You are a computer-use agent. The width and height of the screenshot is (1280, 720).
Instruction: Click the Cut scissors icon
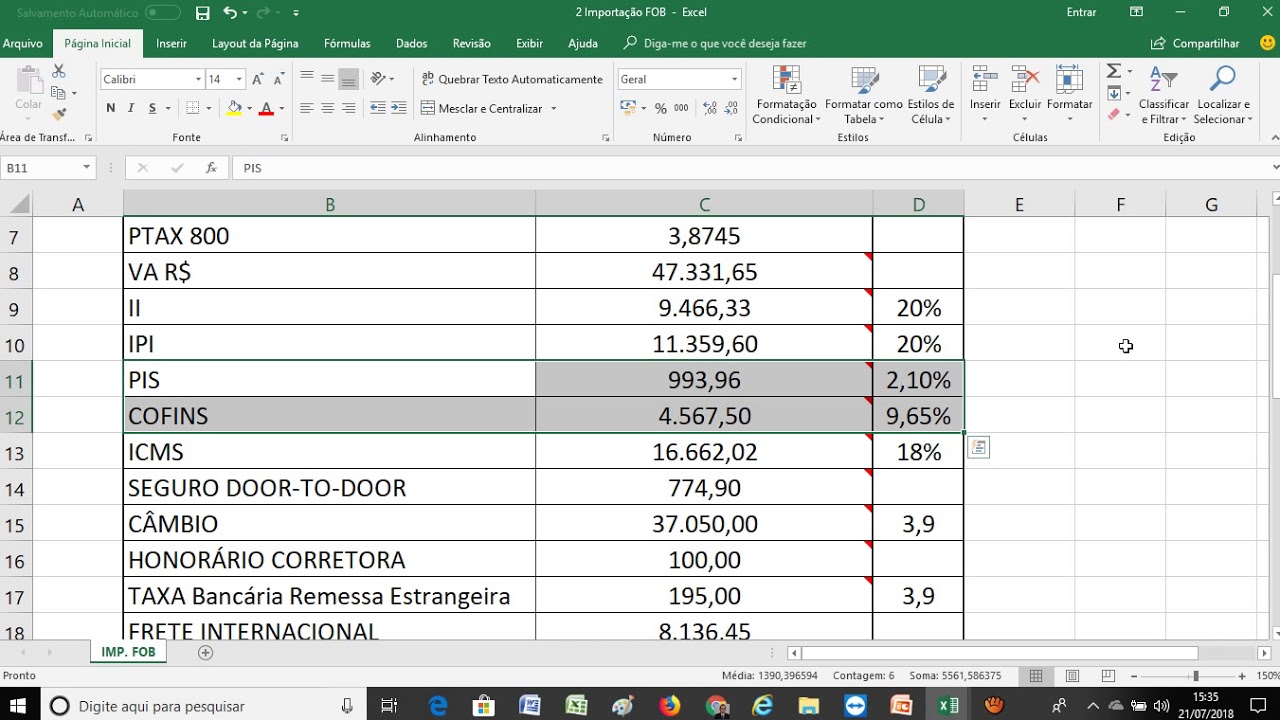tap(59, 72)
